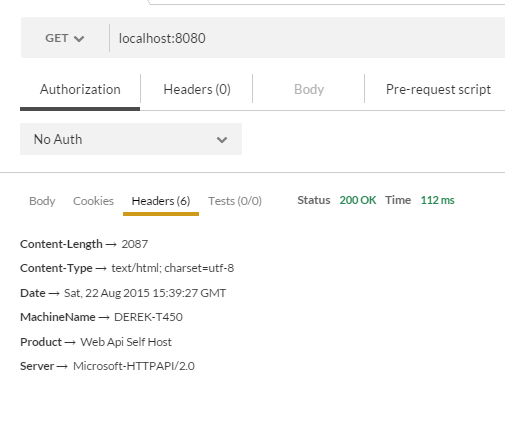View the response Body tab
The image size is (505, 431).
point(42,201)
